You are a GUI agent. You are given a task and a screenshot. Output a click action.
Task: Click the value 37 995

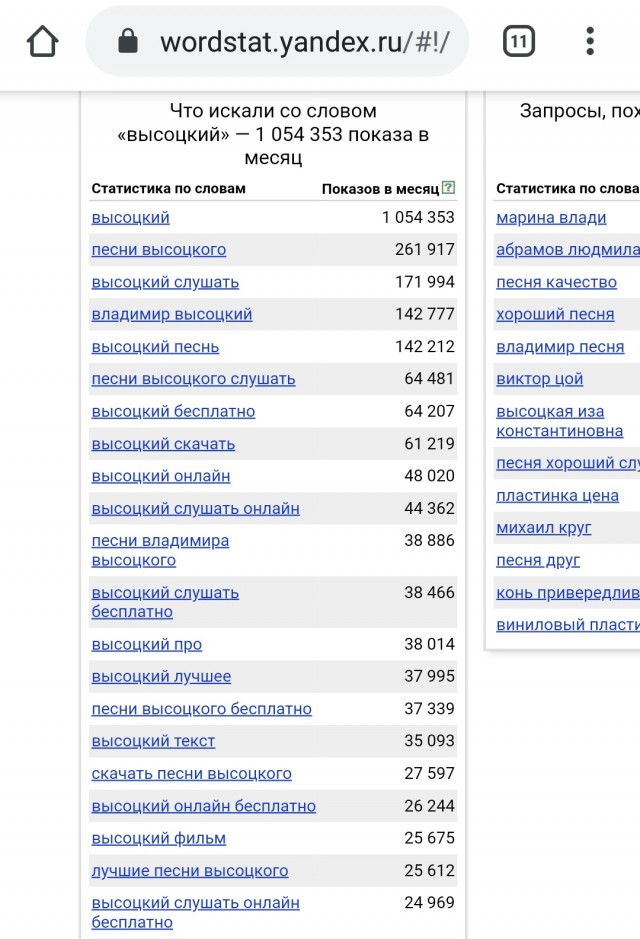429,677
